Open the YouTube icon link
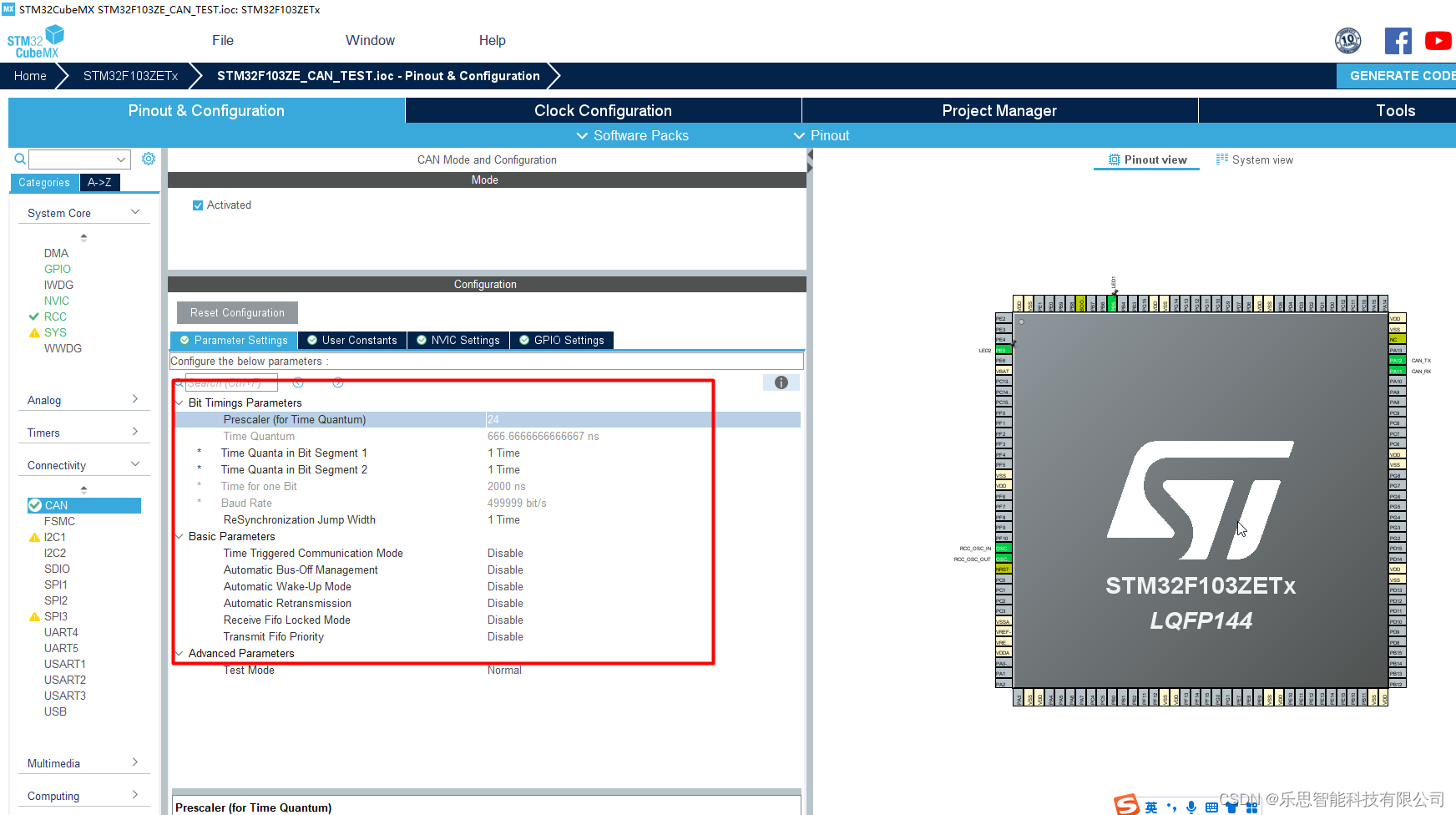 click(x=1438, y=40)
